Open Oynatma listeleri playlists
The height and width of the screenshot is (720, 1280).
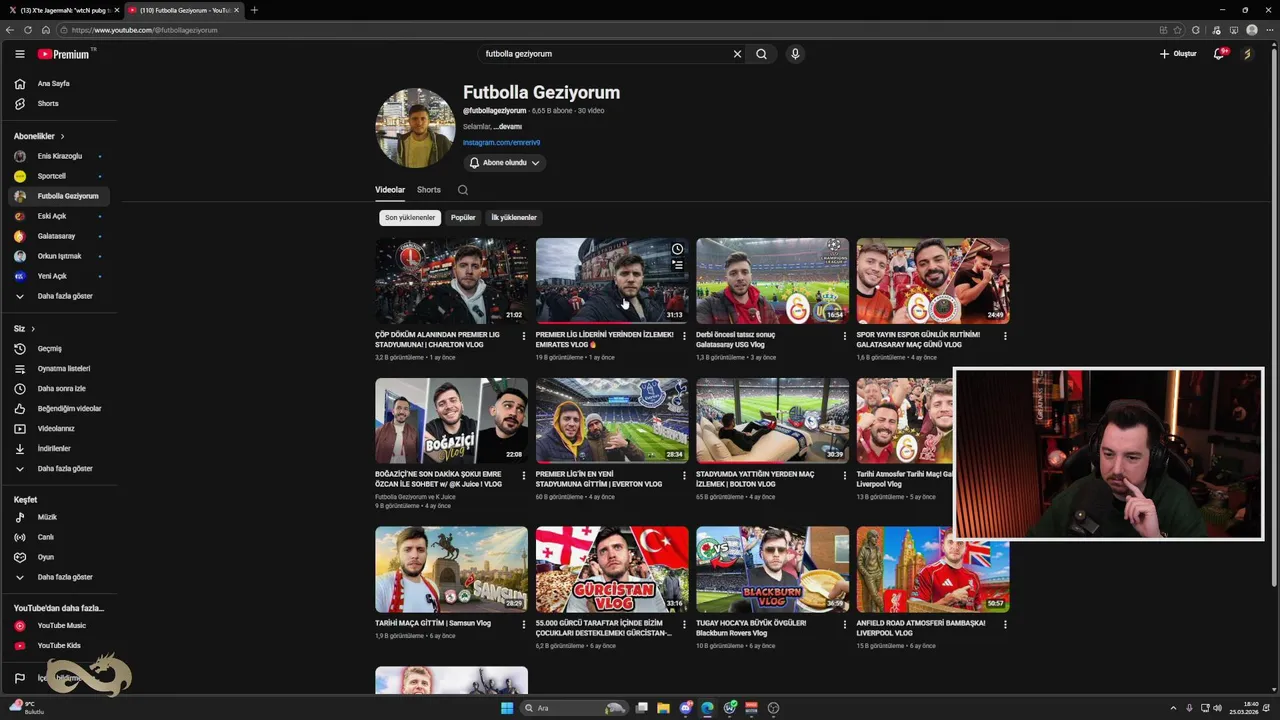tap(62, 369)
